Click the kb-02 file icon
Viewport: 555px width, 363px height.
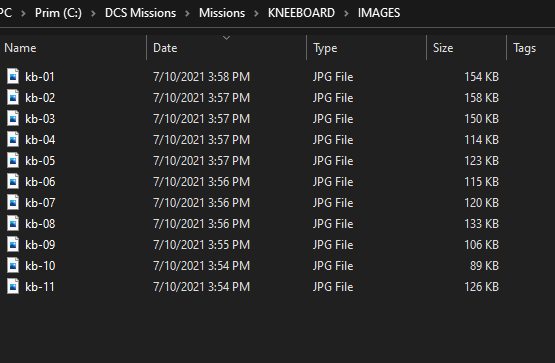[x=13, y=98]
